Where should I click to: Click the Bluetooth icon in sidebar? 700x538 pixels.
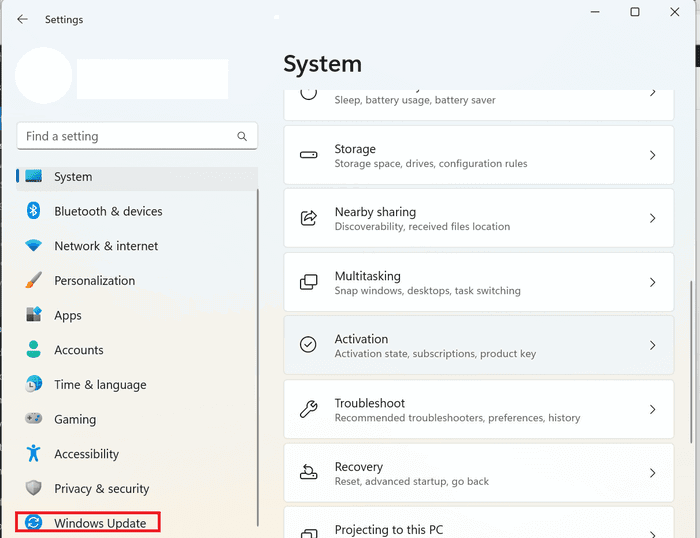pos(33,210)
